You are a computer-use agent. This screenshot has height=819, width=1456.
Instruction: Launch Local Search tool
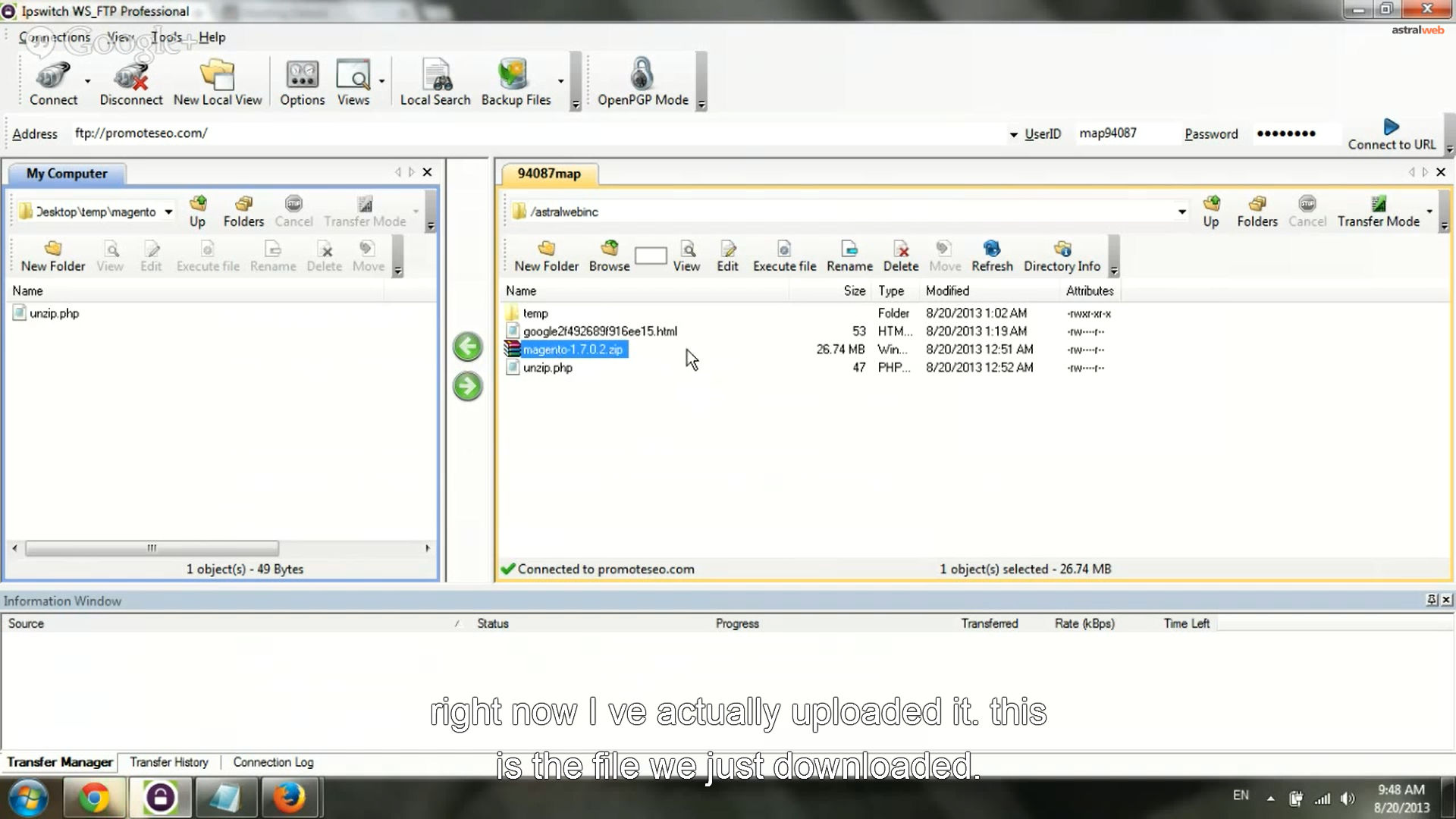(x=435, y=83)
